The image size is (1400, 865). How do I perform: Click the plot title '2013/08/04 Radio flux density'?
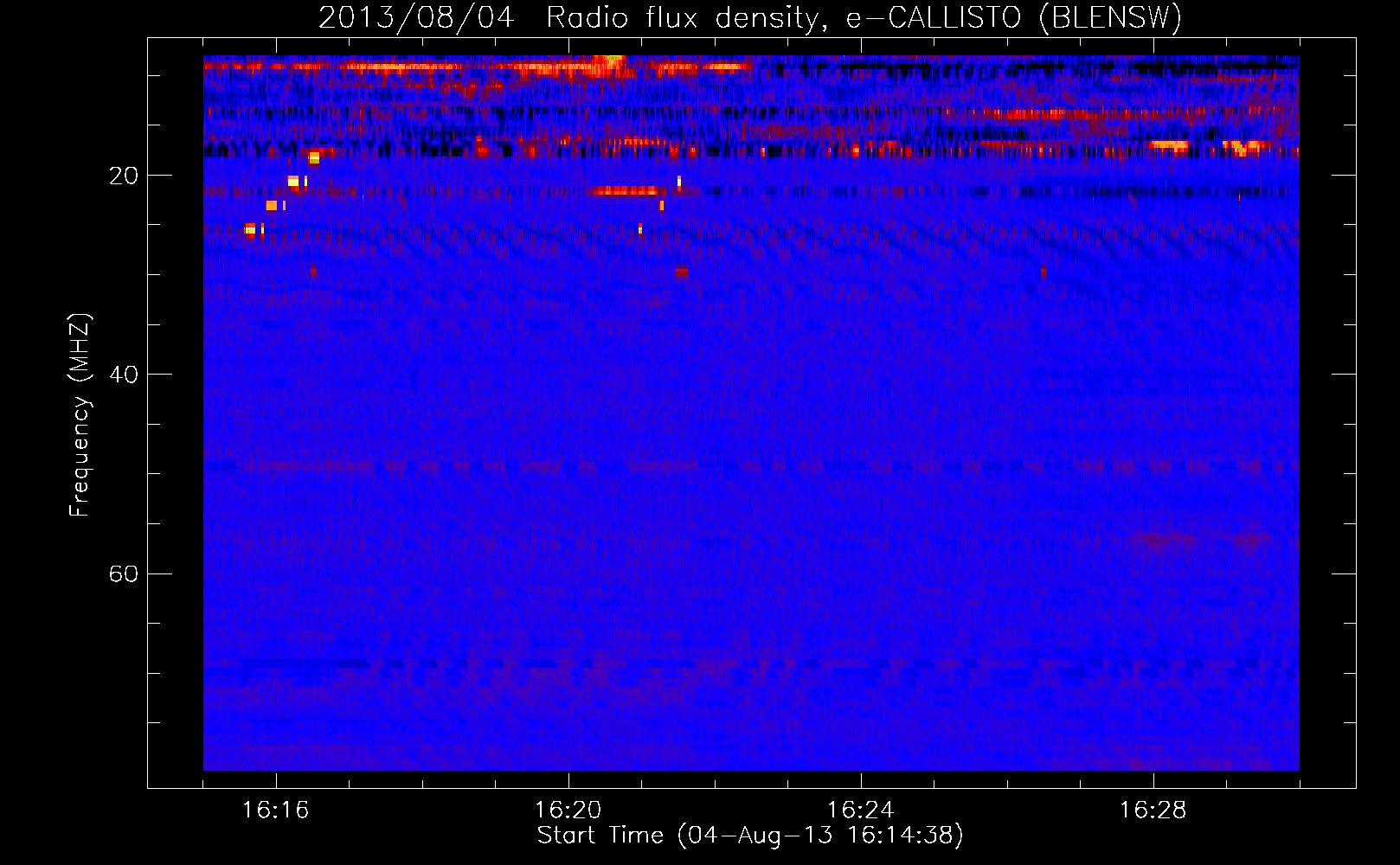[750, 17]
